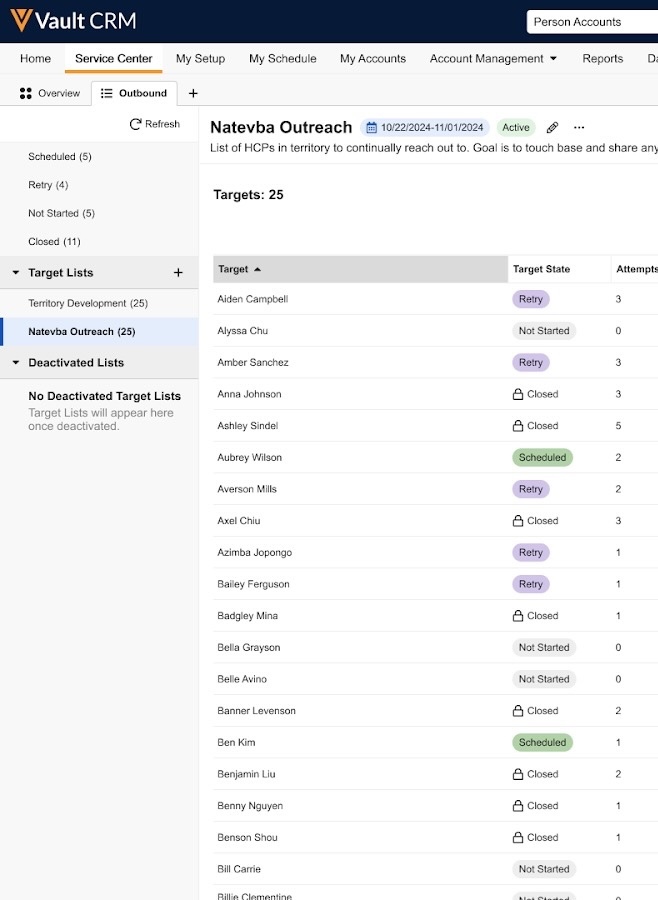Add a new tab with plus icon
Viewport: 658px width, 900px height.
tap(193, 93)
